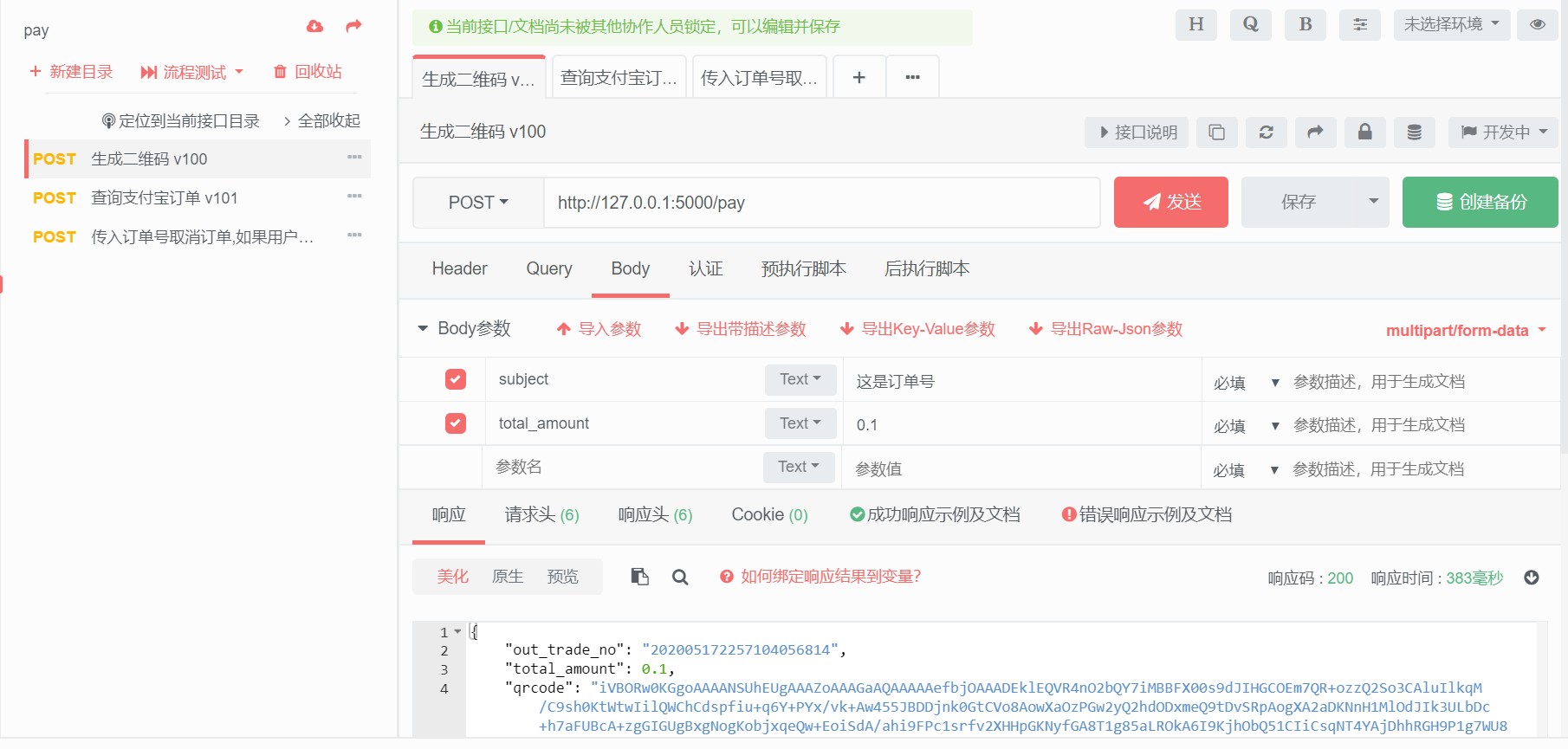Click the database stack icon
Viewport: 1568px width, 749px height.
(x=1415, y=132)
